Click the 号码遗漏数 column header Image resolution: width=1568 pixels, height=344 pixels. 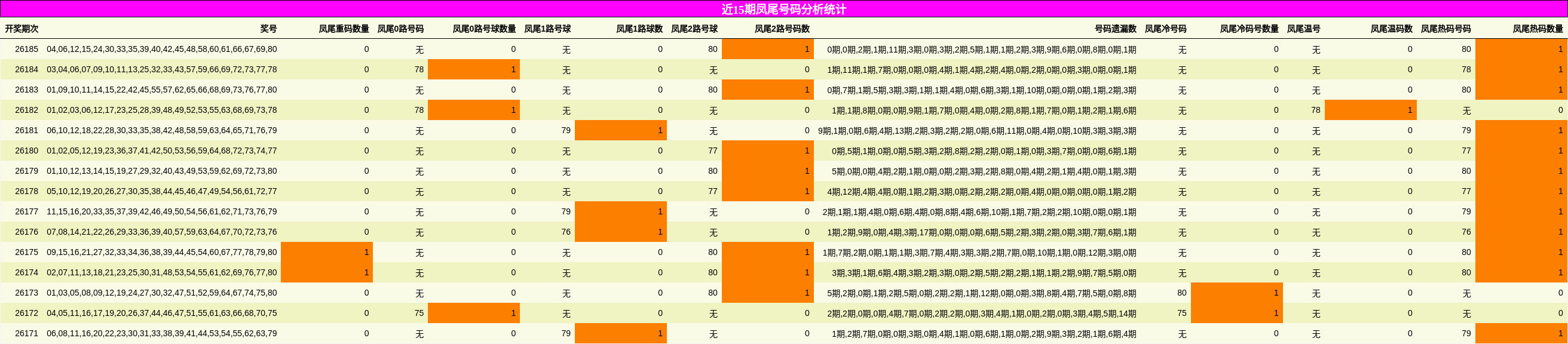(x=1116, y=29)
